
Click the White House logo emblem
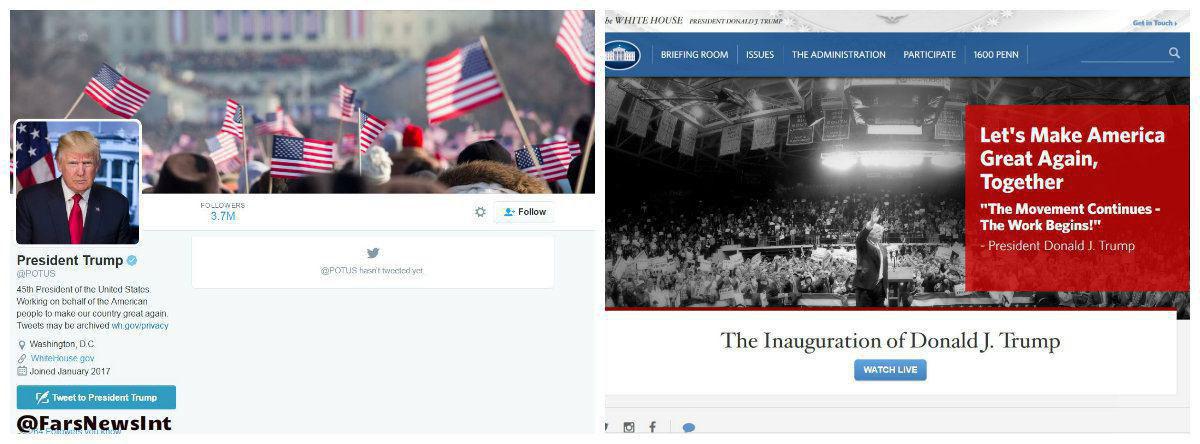pyautogui.click(x=621, y=55)
